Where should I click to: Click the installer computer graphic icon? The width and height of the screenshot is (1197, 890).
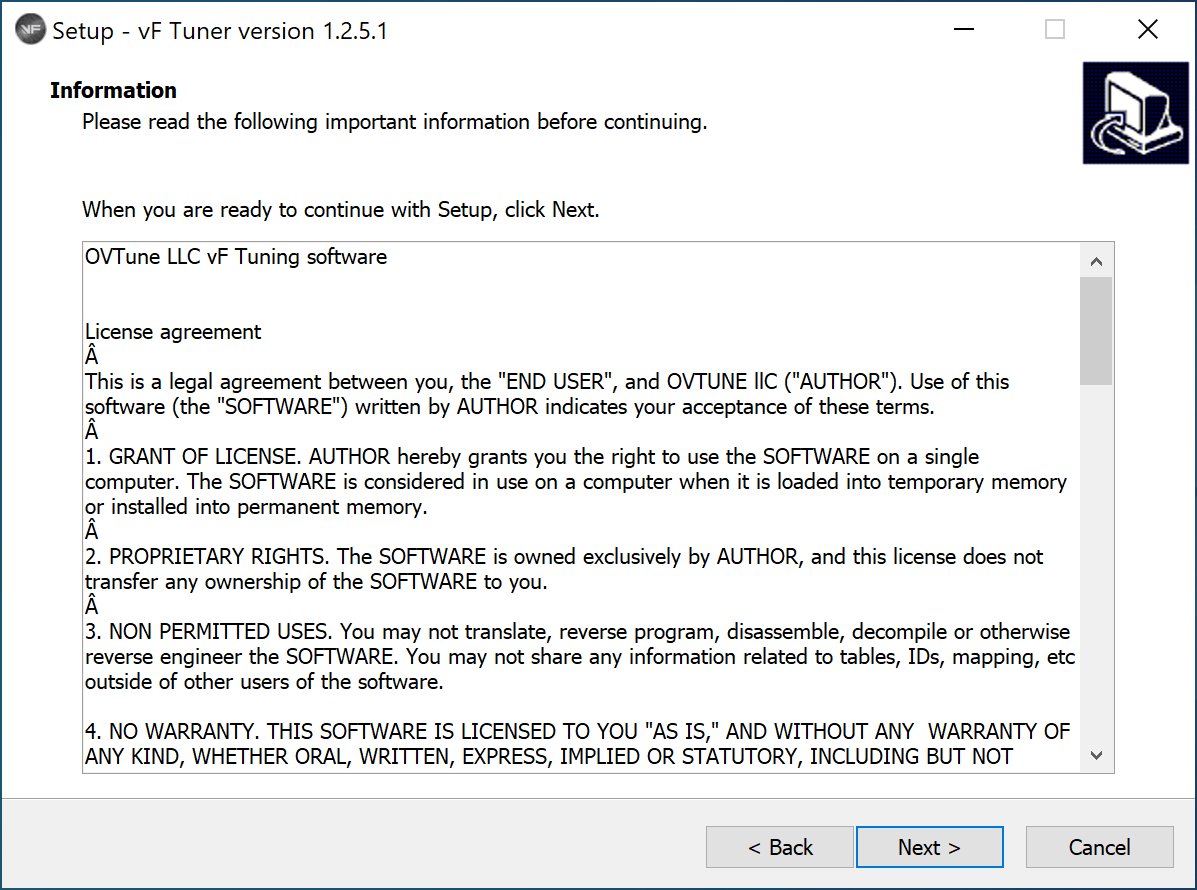[x=1136, y=112]
